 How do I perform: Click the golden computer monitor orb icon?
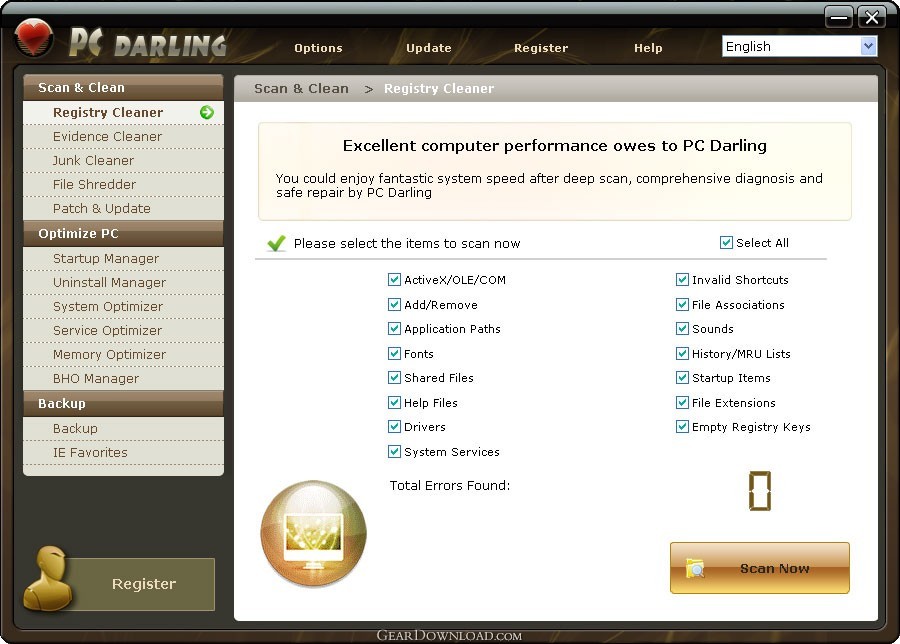pyautogui.click(x=313, y=533)
